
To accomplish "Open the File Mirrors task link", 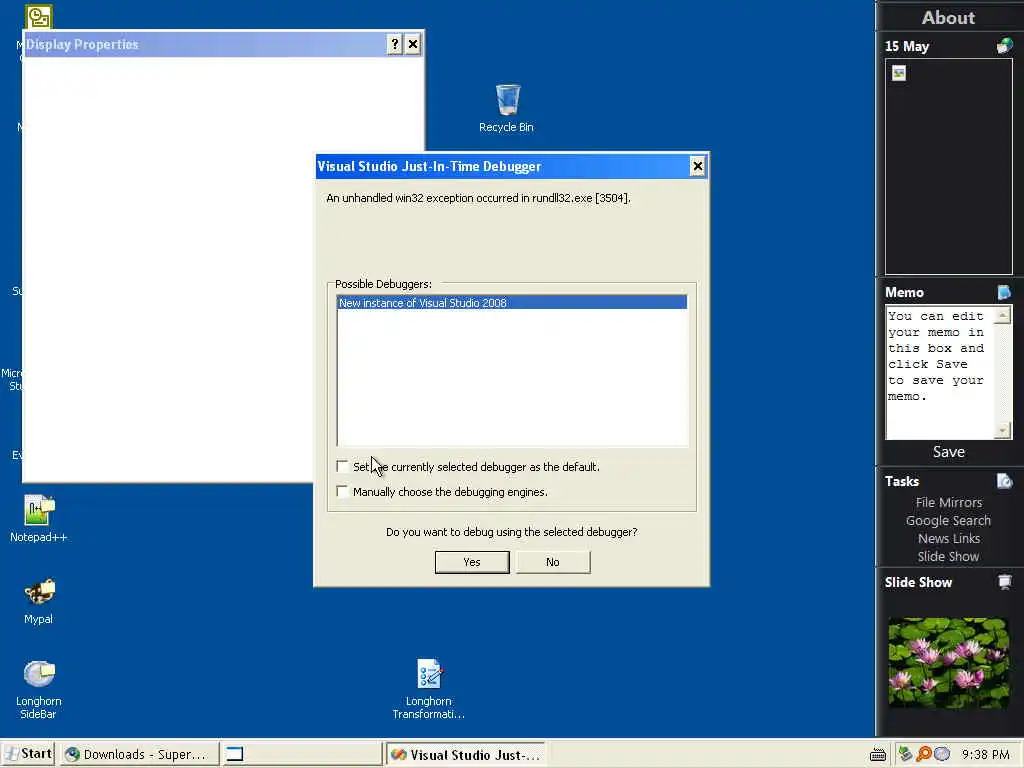I will [x=948, y=502].
